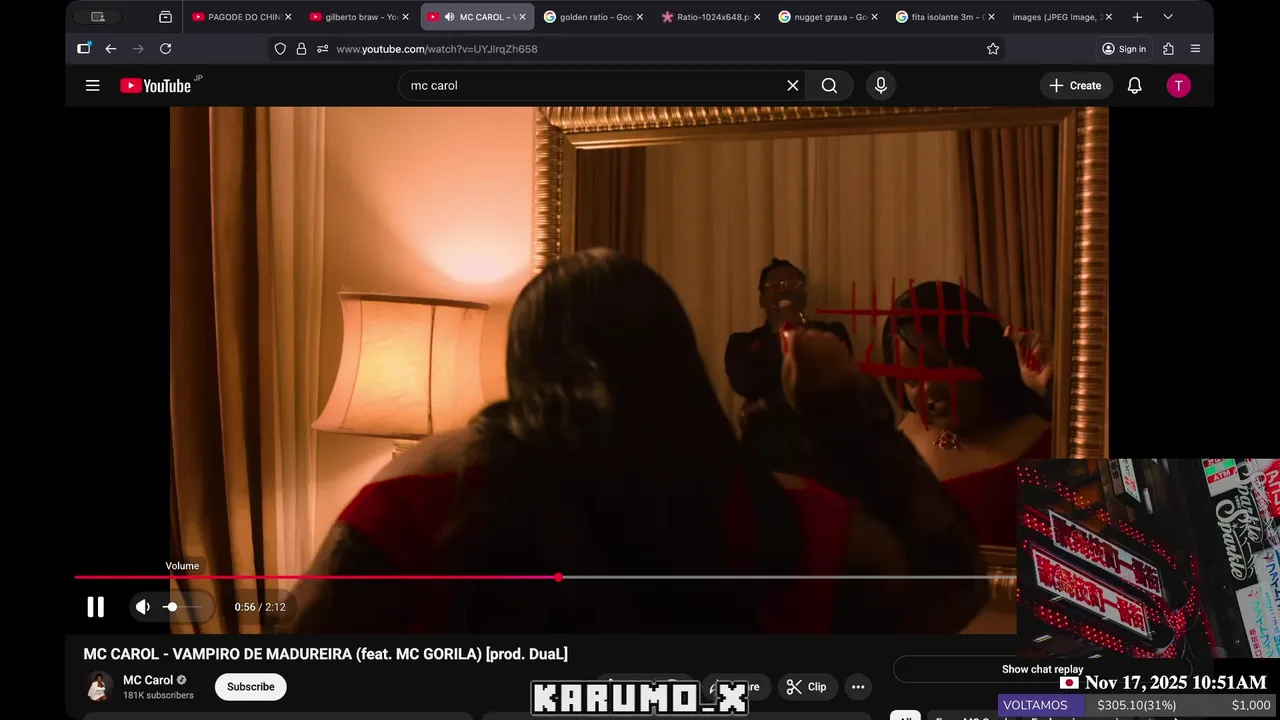Go forward with browser arrow
The width and height of the screenshot is (1280, 720).
(138, 49)
